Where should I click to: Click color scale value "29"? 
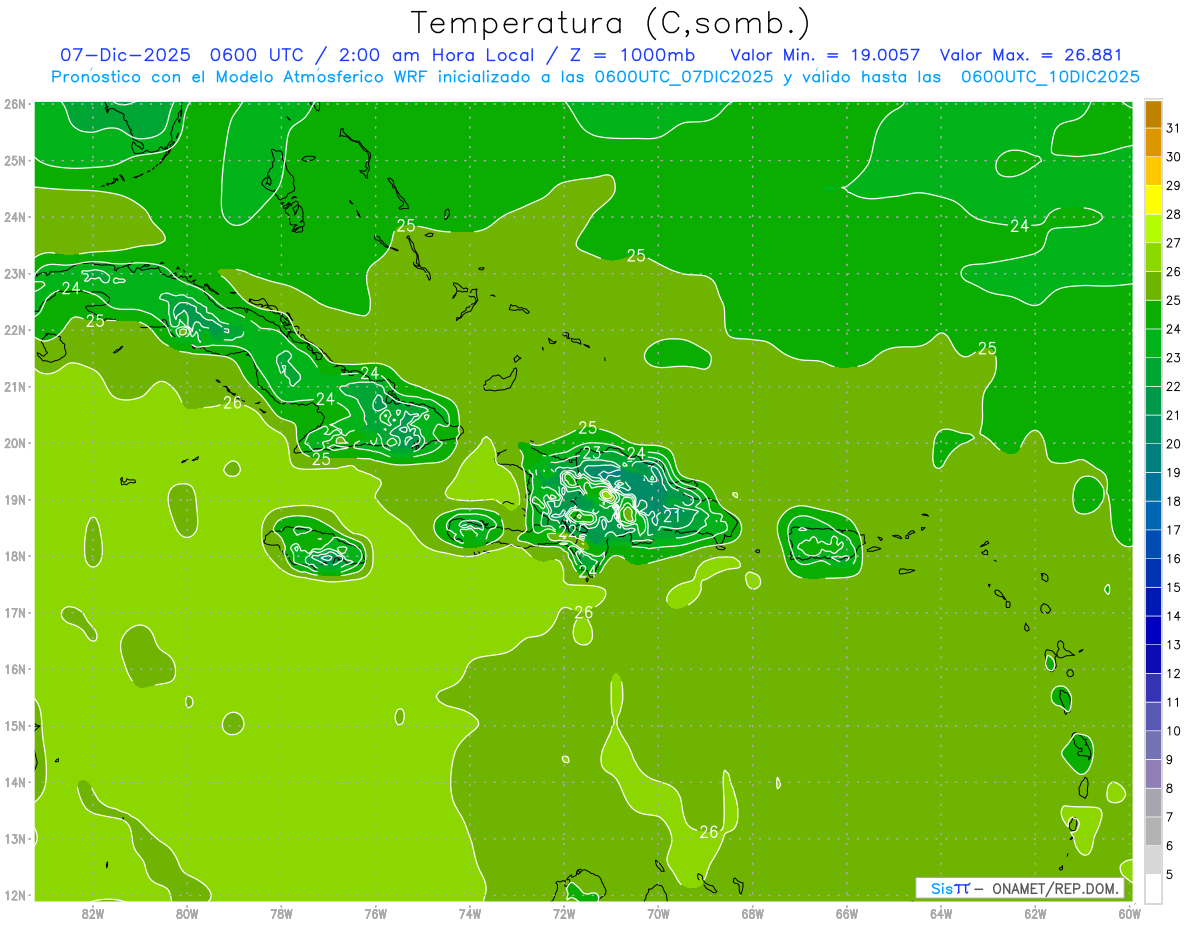[1173, 186]
